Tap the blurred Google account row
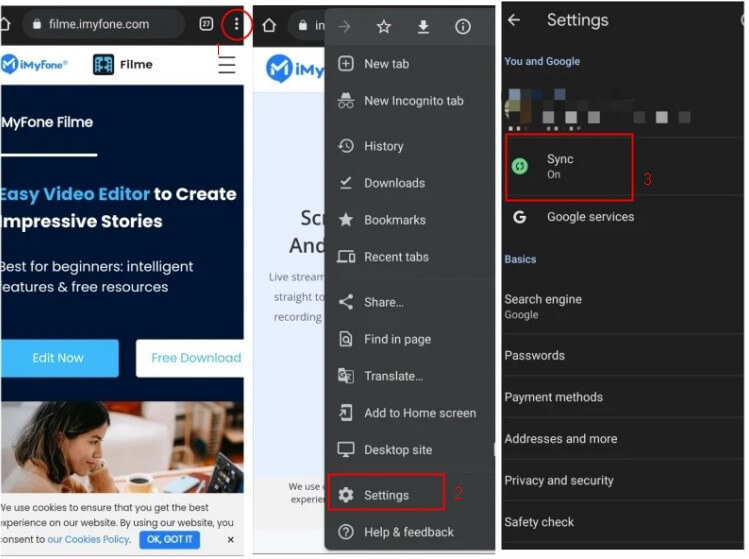The height and width of the screenshot is (559, 749). (x=623, y=109)
